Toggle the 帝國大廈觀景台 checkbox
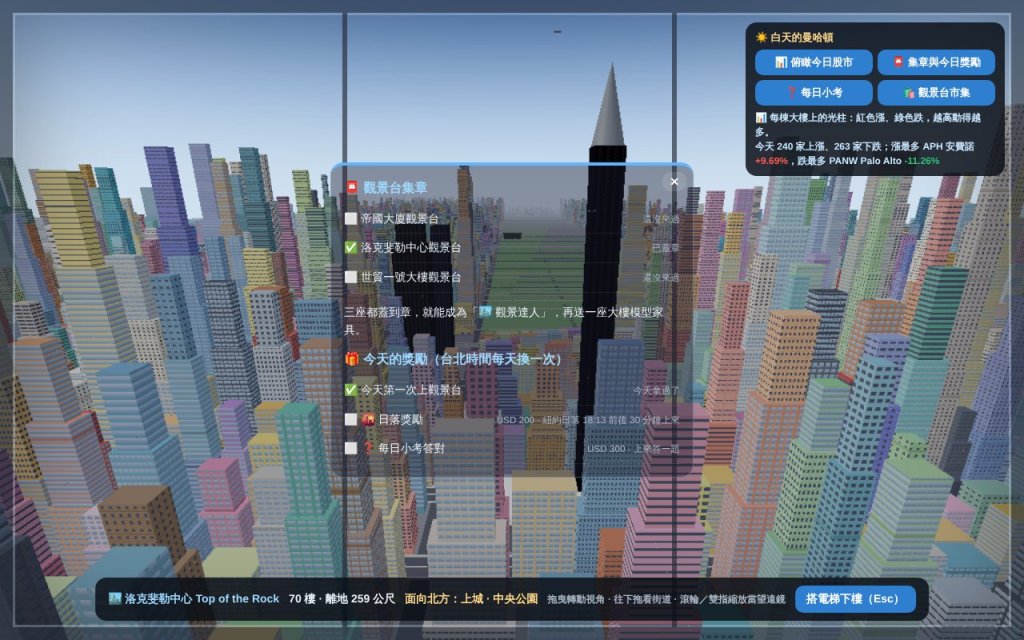The width and height of the screenshot is (1024, 640). pyautogui.click(x=351, y=218)
